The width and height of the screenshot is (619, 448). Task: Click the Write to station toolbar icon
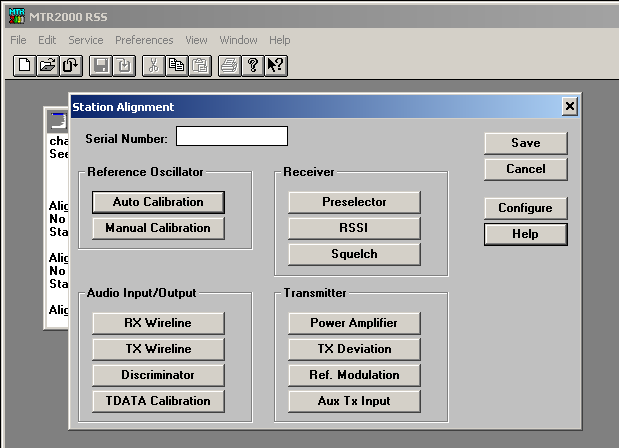(x=124, y=65)
